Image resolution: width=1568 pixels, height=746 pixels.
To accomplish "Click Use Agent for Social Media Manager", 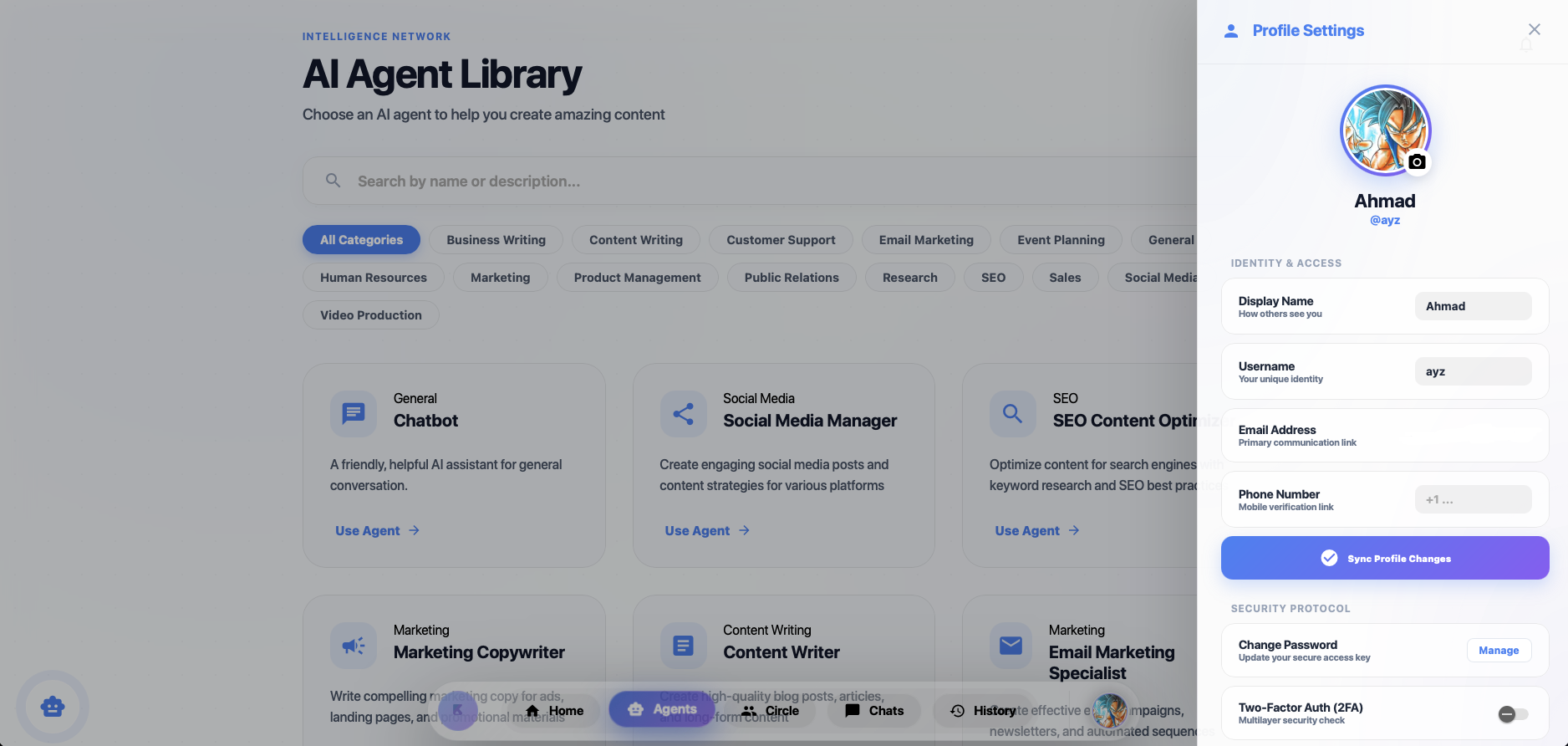I will [x=707, y=530].
